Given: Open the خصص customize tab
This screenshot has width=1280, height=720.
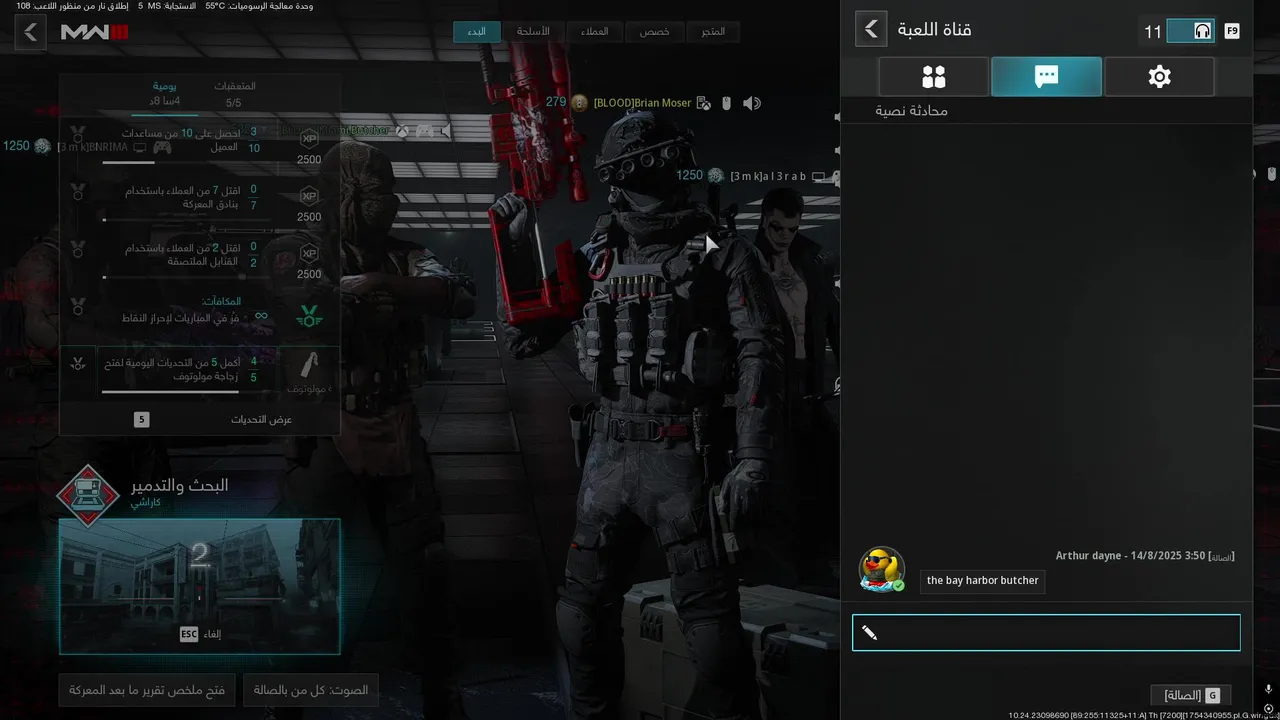Looking at the screenshot, I should (655, 32).
